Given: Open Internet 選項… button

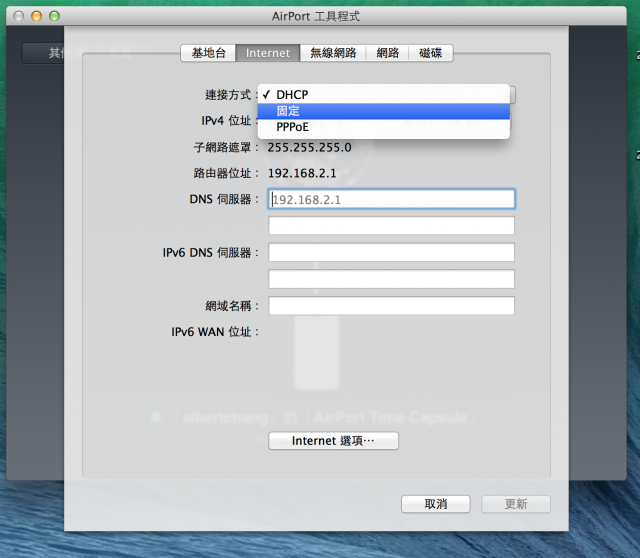Looking at the screenshot, I should (x=333, y=441).
